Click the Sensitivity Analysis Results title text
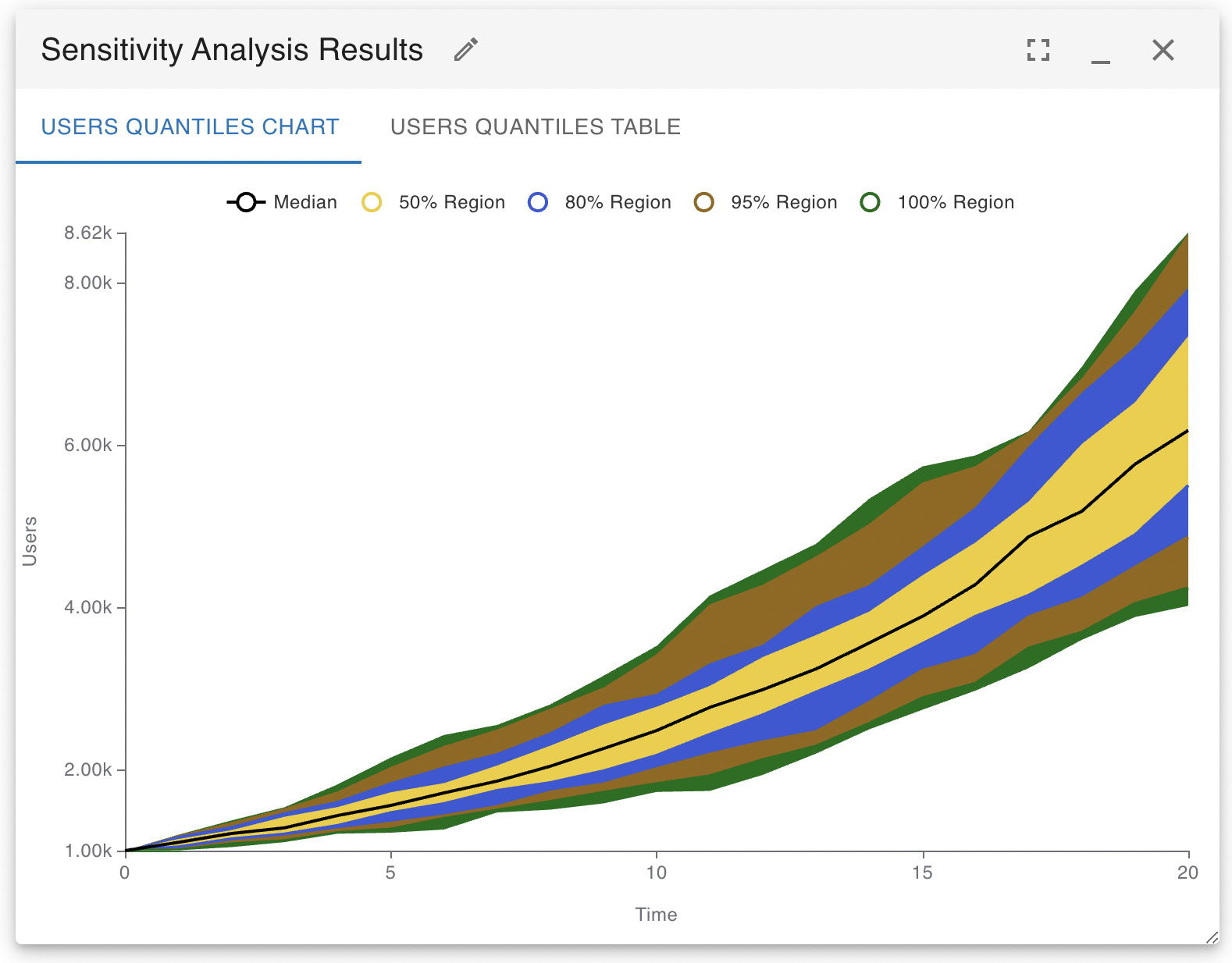The height and width of the screenshot is (963, 1232). point(232,50)
